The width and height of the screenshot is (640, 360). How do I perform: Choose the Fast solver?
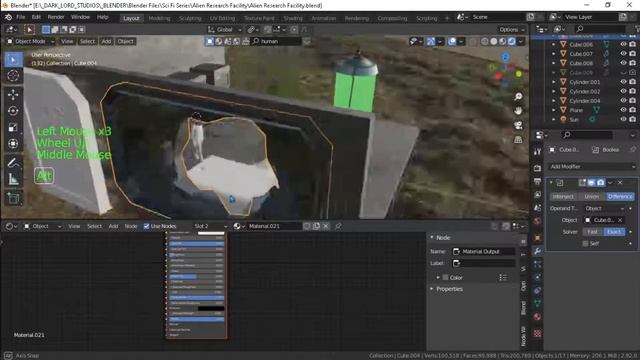point(593,232)
